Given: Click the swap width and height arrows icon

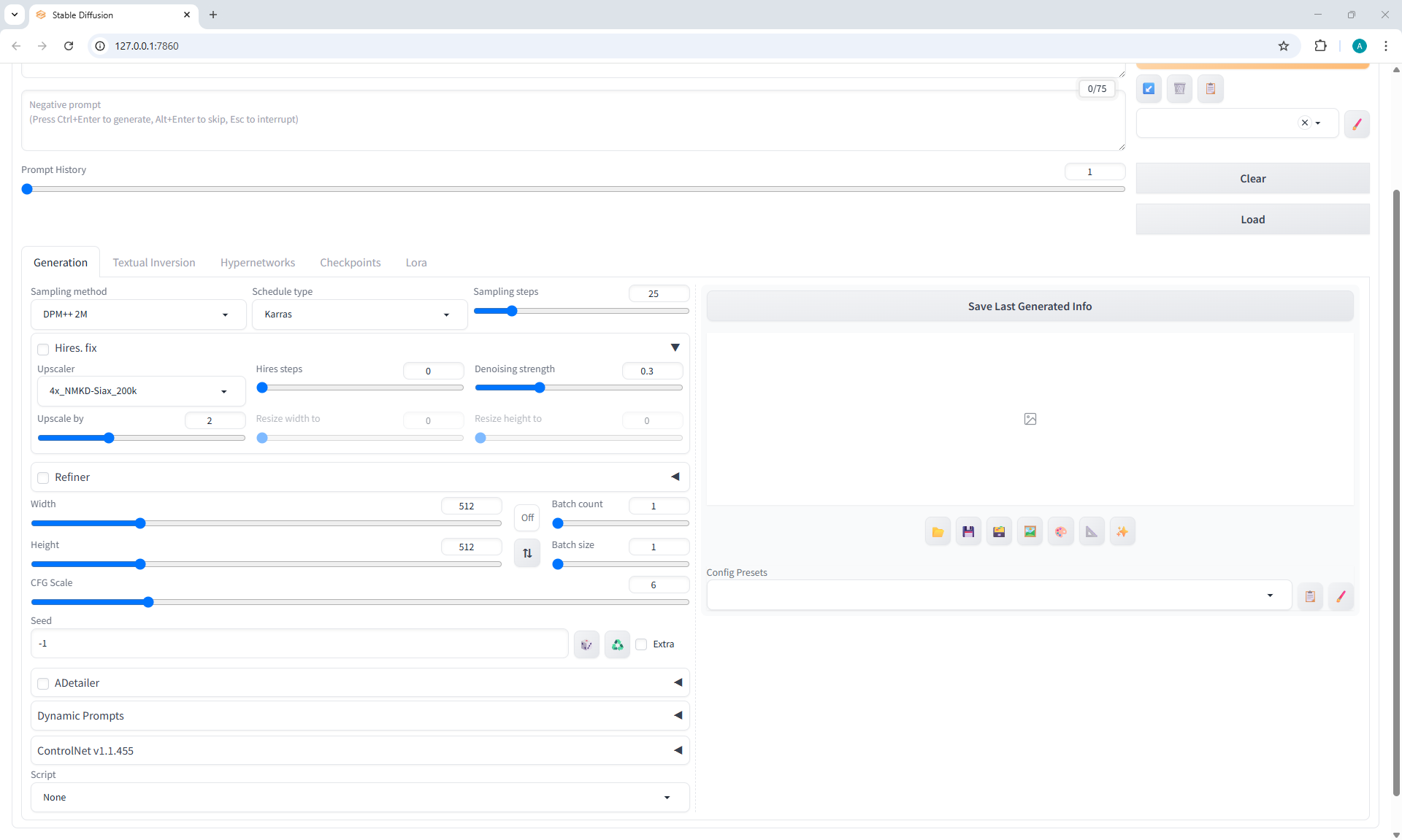Looking at the screenshot, I should (527, 553).
